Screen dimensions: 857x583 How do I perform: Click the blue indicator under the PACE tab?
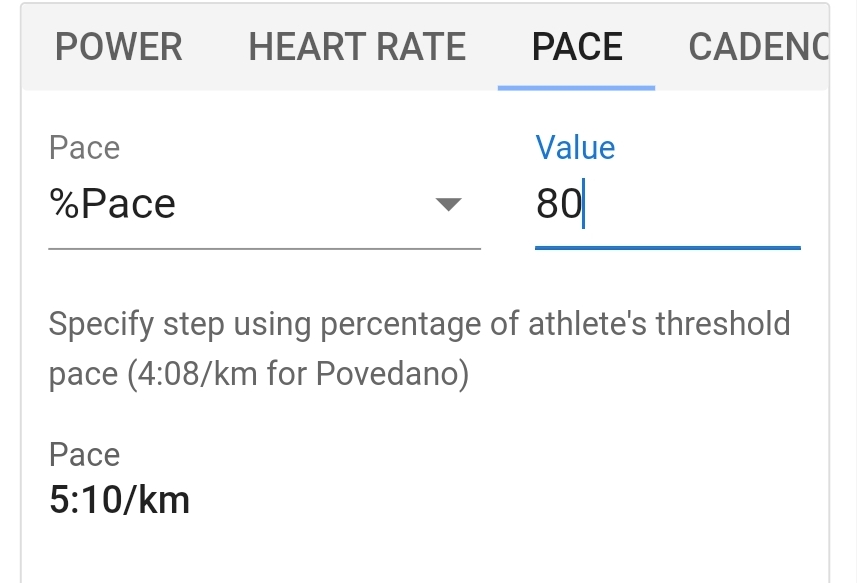tap(577, 87)
